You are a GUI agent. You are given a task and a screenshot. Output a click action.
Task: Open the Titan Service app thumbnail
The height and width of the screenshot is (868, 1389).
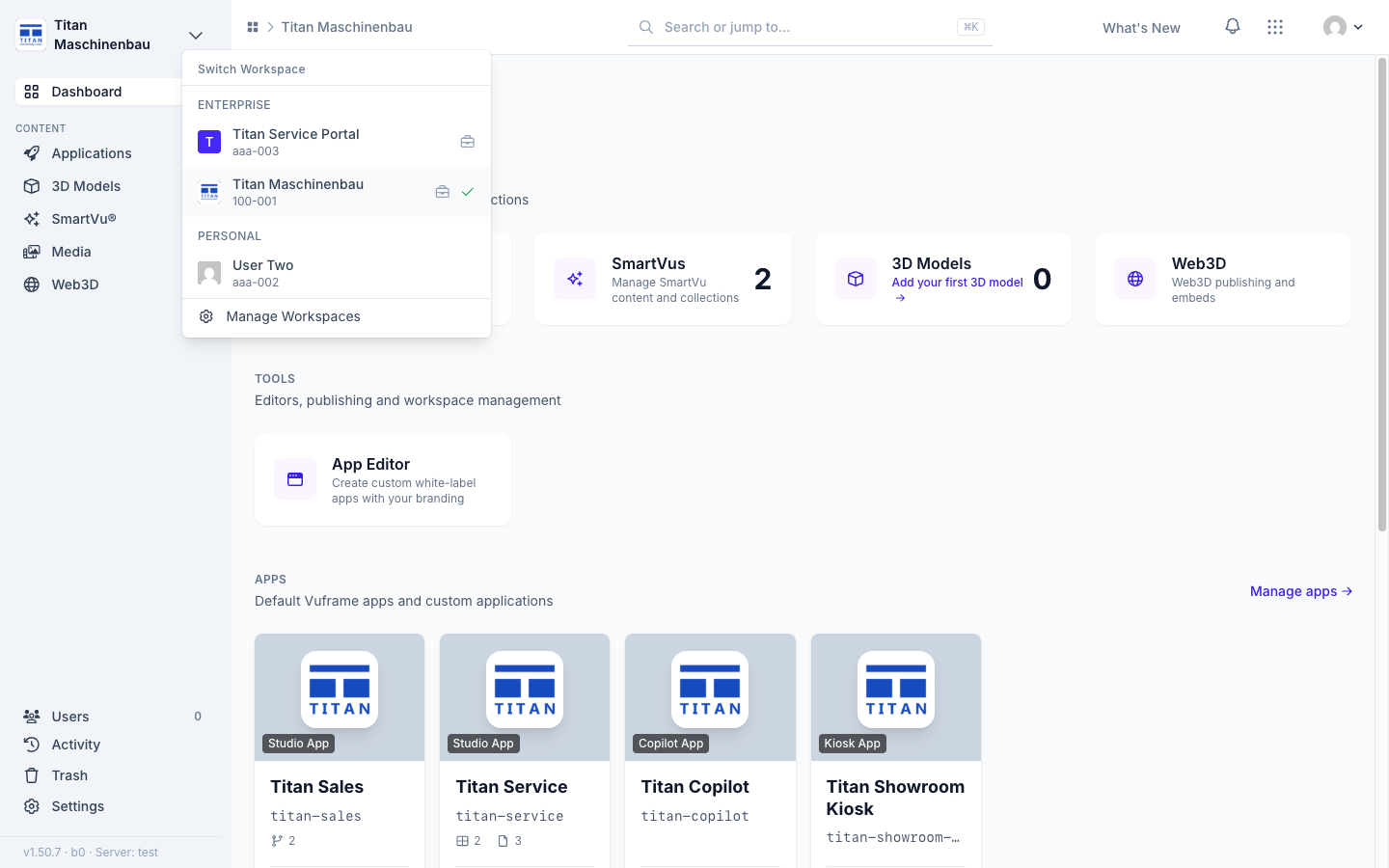click(x=525, y=697)
